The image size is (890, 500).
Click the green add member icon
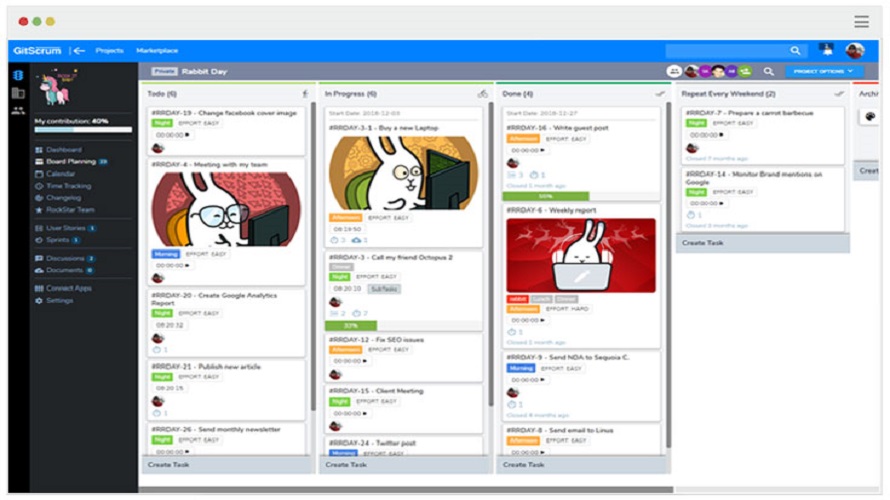click(745, 72)
